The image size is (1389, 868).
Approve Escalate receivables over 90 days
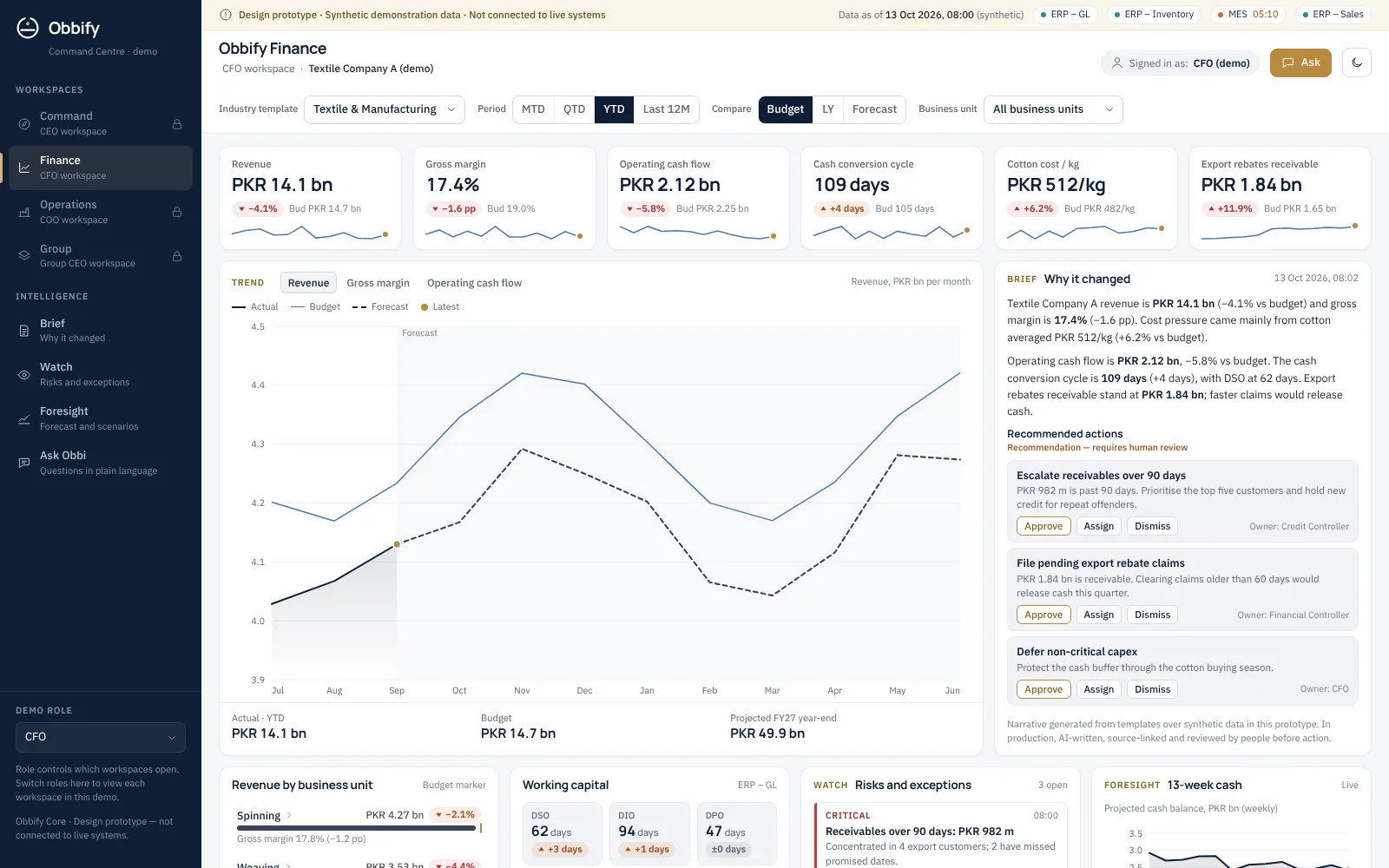click(x=1043, y=526)
